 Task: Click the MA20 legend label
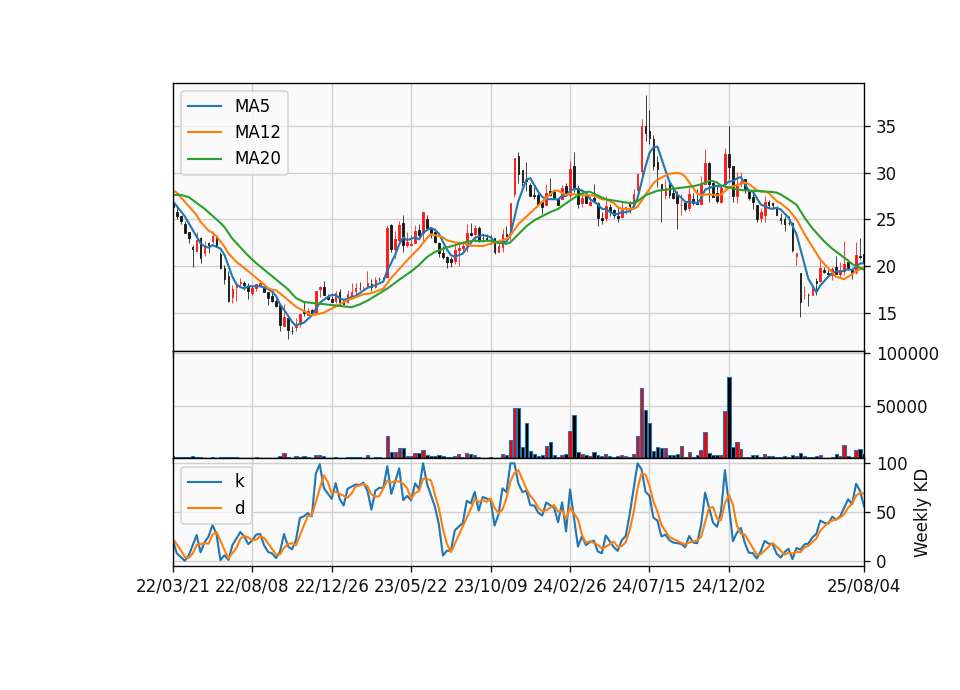[x=257, y=159]
